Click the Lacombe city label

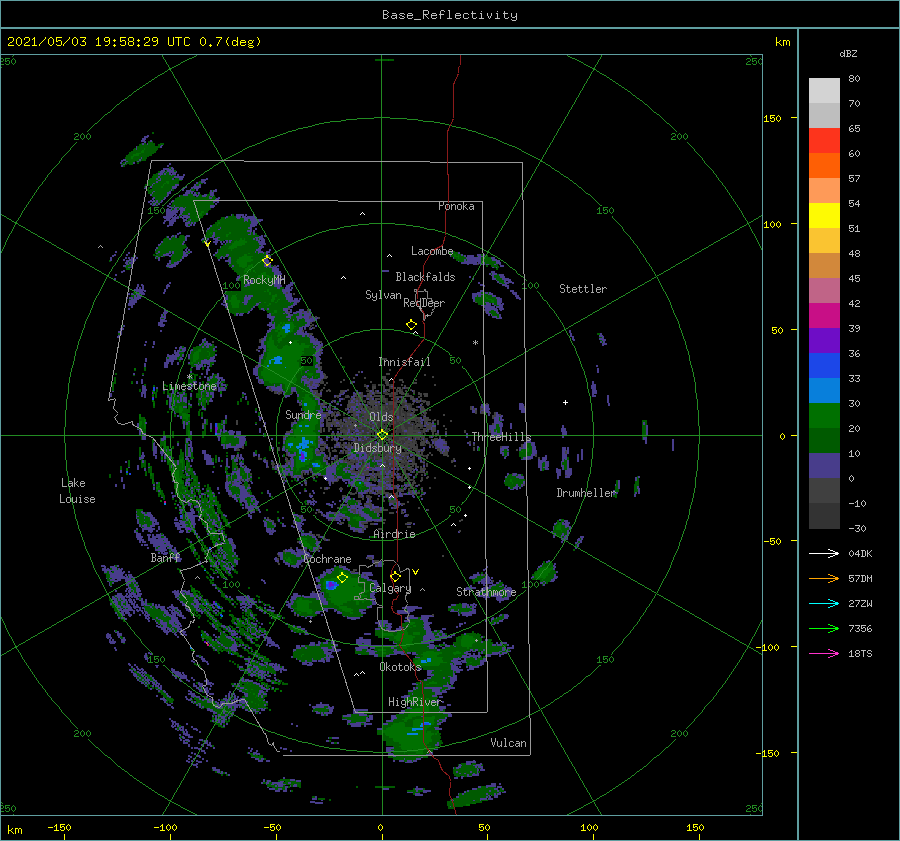click(432, 251)
